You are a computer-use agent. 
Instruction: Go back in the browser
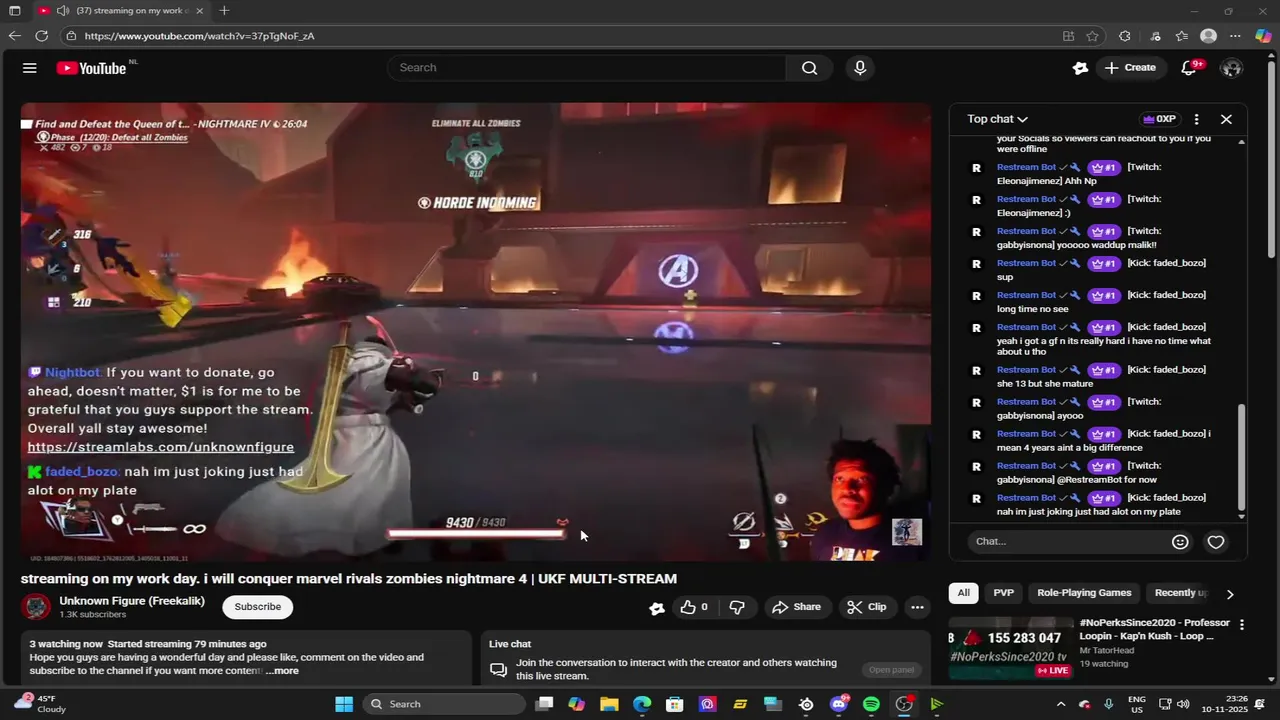click(x=14, y=36)
